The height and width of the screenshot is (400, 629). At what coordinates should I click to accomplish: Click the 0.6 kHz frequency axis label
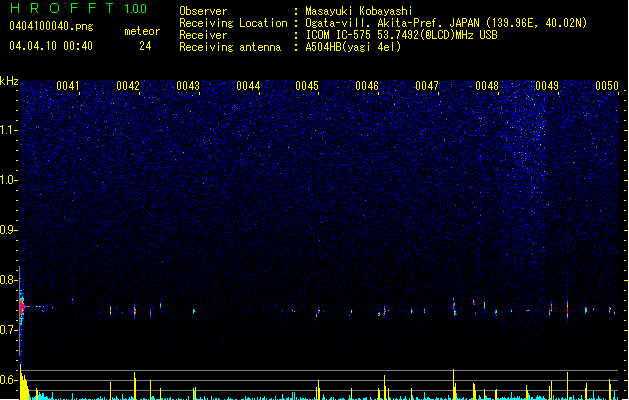8,380
